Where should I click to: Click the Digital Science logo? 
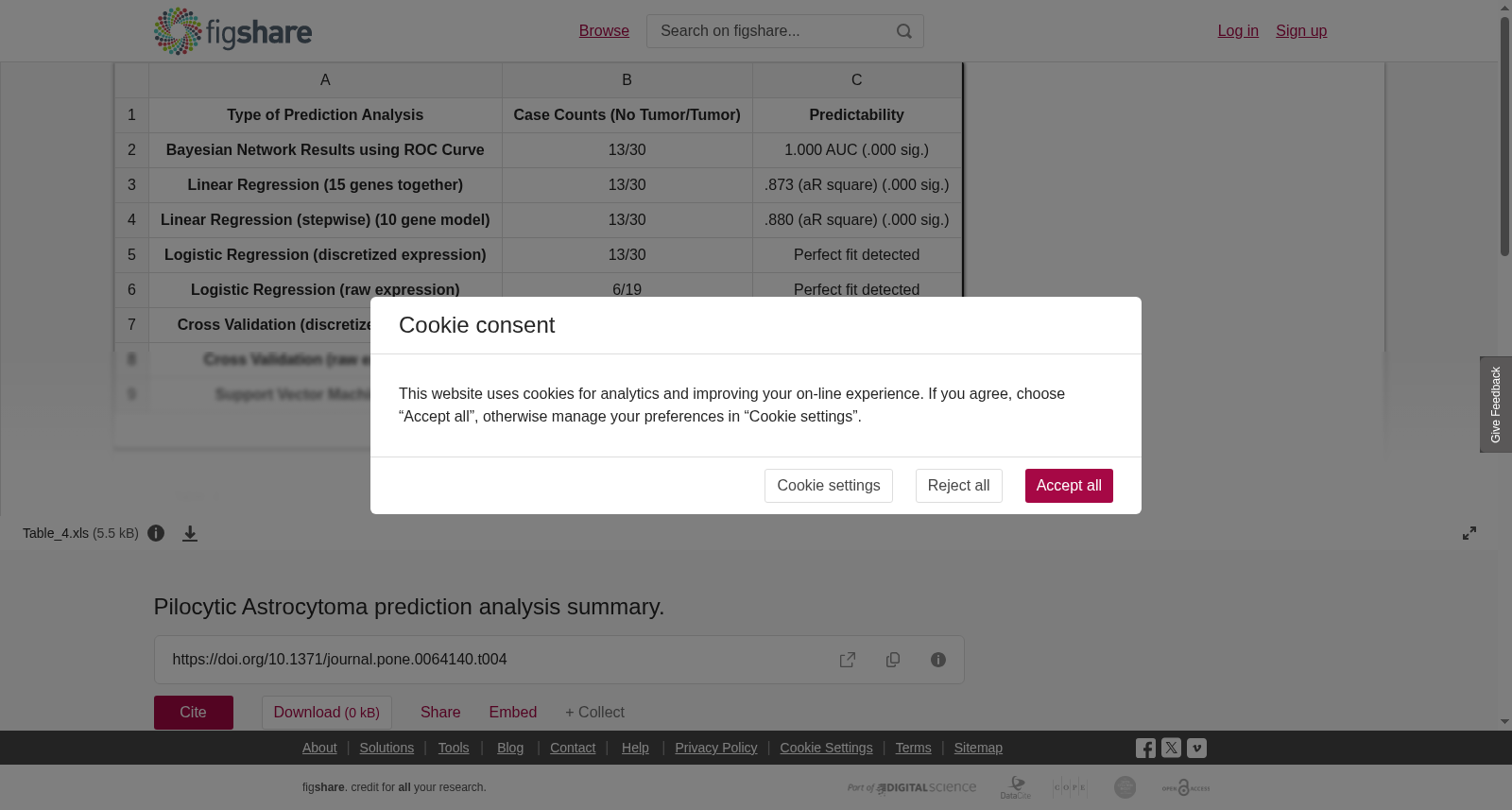pos(912,787)
